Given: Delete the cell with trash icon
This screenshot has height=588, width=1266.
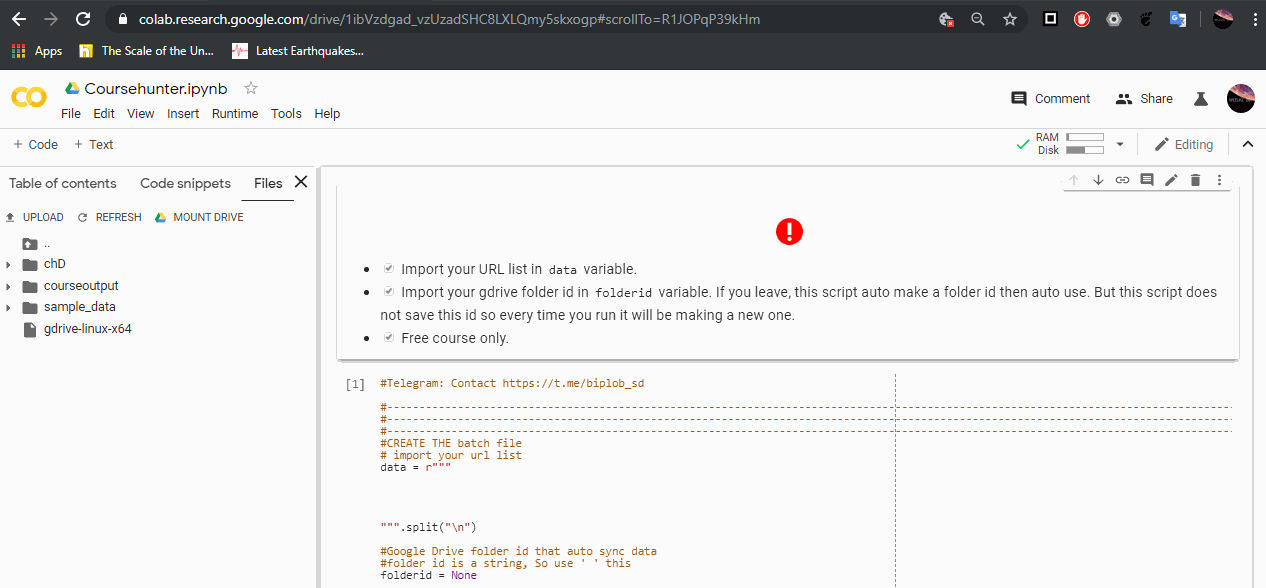Looking at the screenshot, I should point(1195,180).
